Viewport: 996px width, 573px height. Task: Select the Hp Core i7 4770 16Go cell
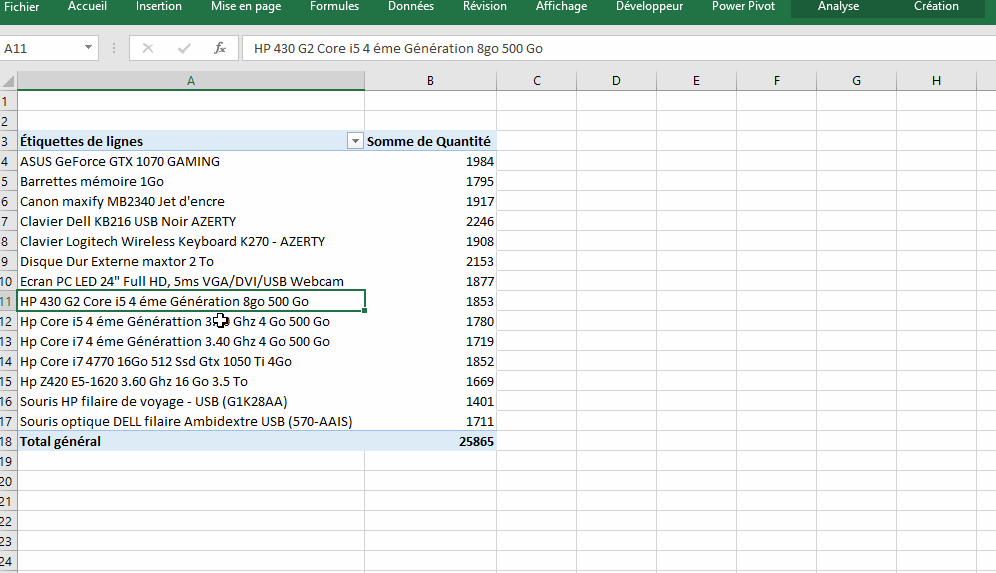pyautogui.click(x=191, y=361)
